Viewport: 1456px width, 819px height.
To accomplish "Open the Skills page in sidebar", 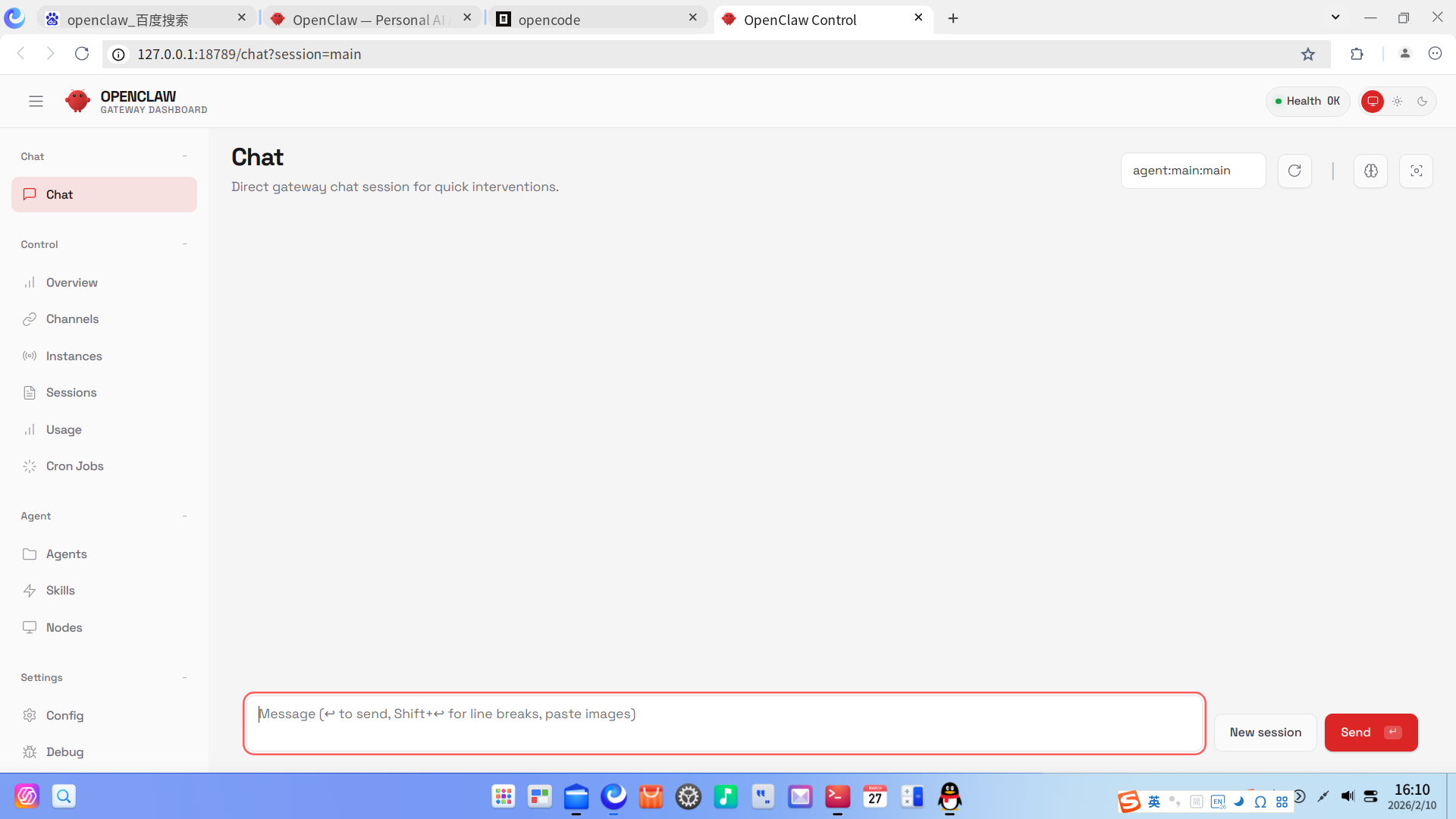I will (60, 591).
